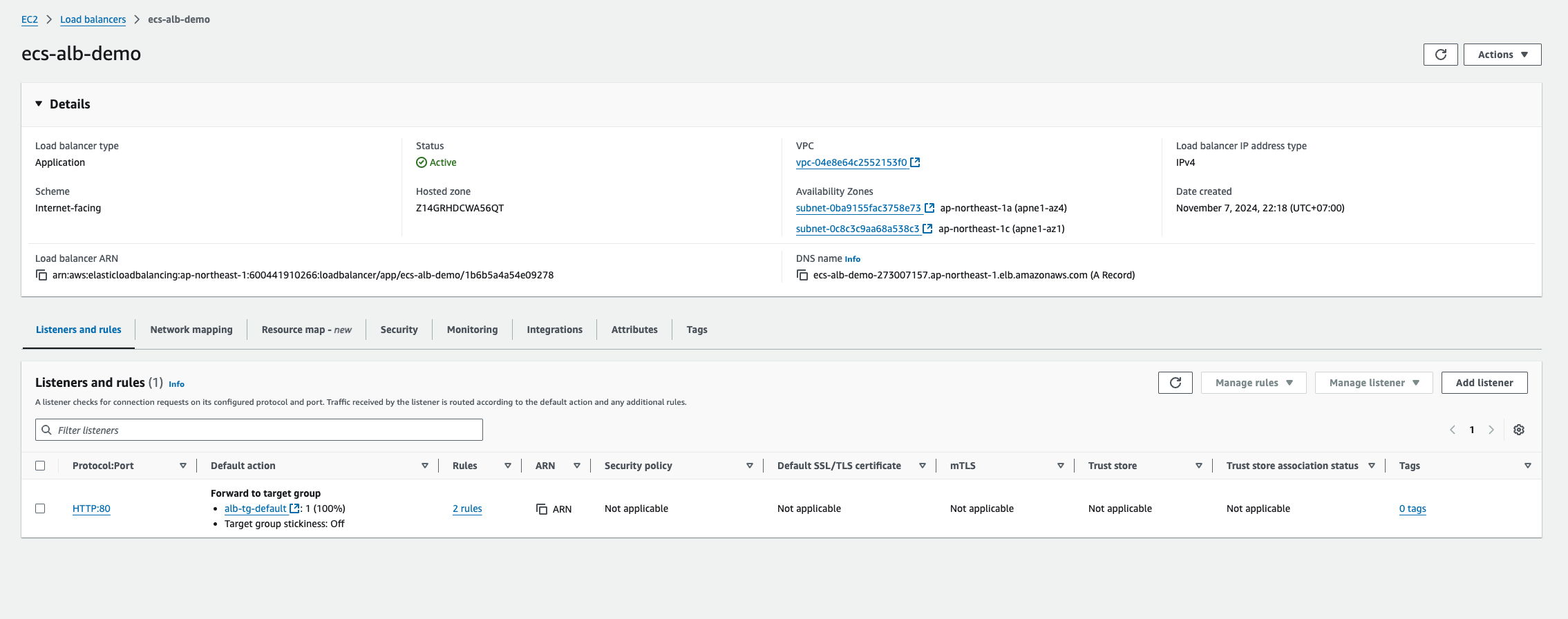Open the HTTP:80 listener link
Viewport: 1568px width, 619px height.
(x=91, y=508)
